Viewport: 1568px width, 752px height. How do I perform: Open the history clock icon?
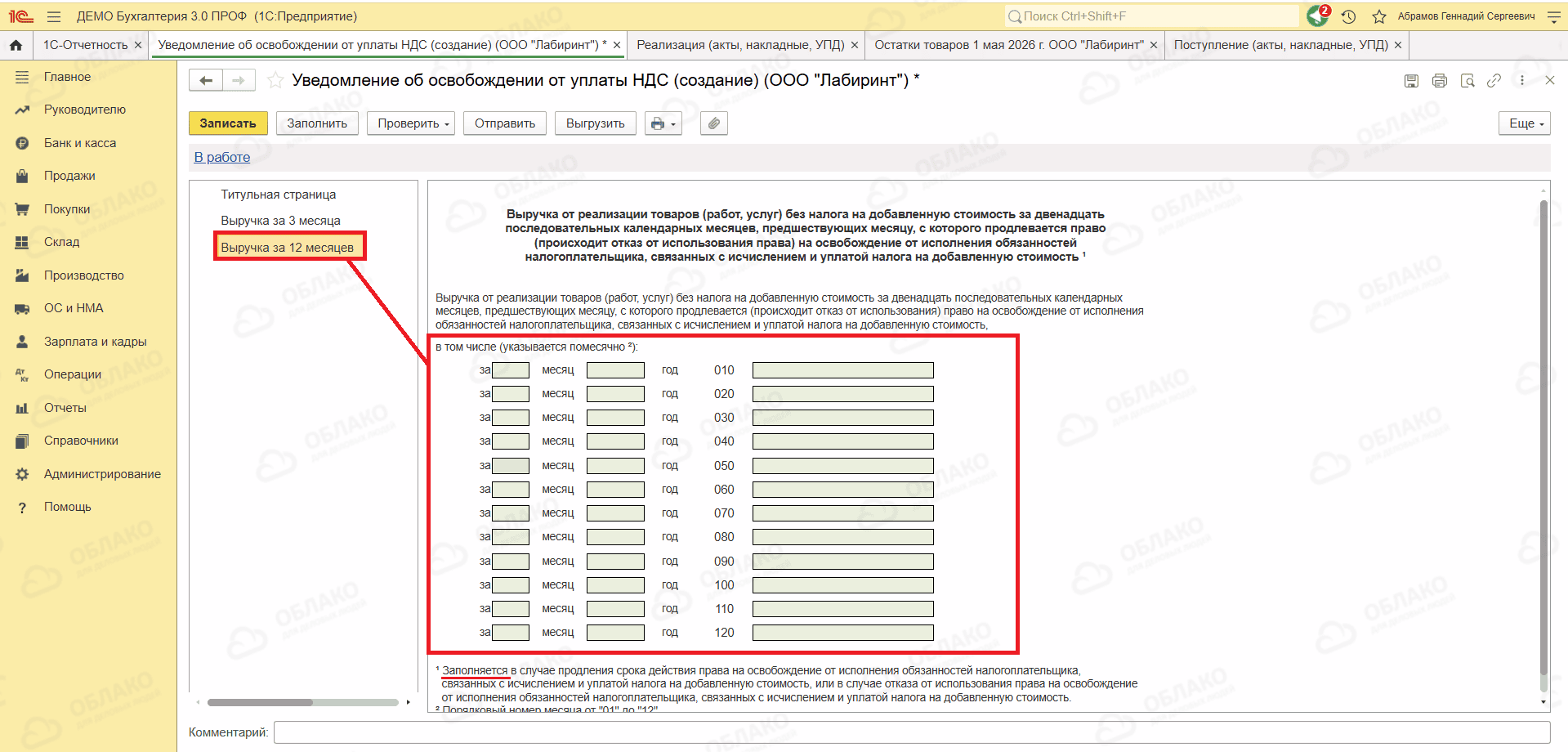coord(1349,16)
